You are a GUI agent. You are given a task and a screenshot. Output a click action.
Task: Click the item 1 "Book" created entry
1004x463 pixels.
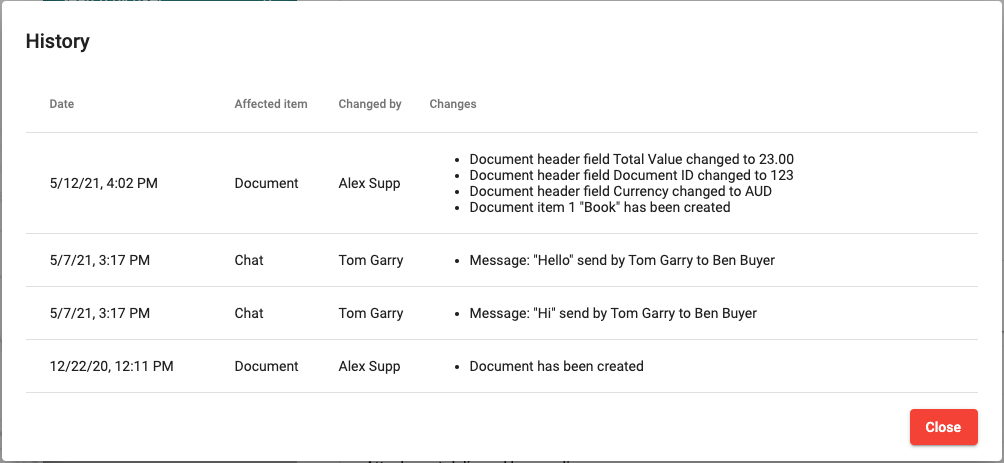(x=600, y=208)
